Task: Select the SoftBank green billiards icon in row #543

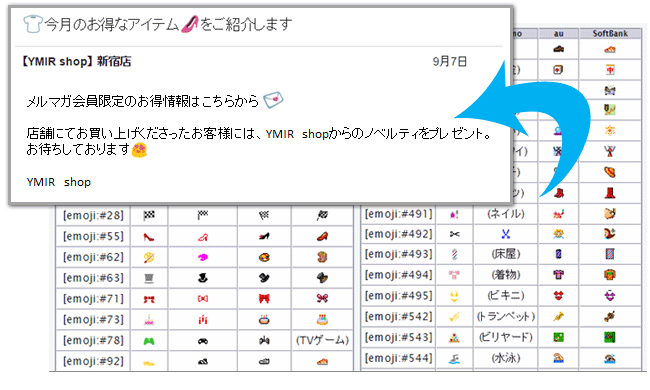Action: [x=610, y=337]
